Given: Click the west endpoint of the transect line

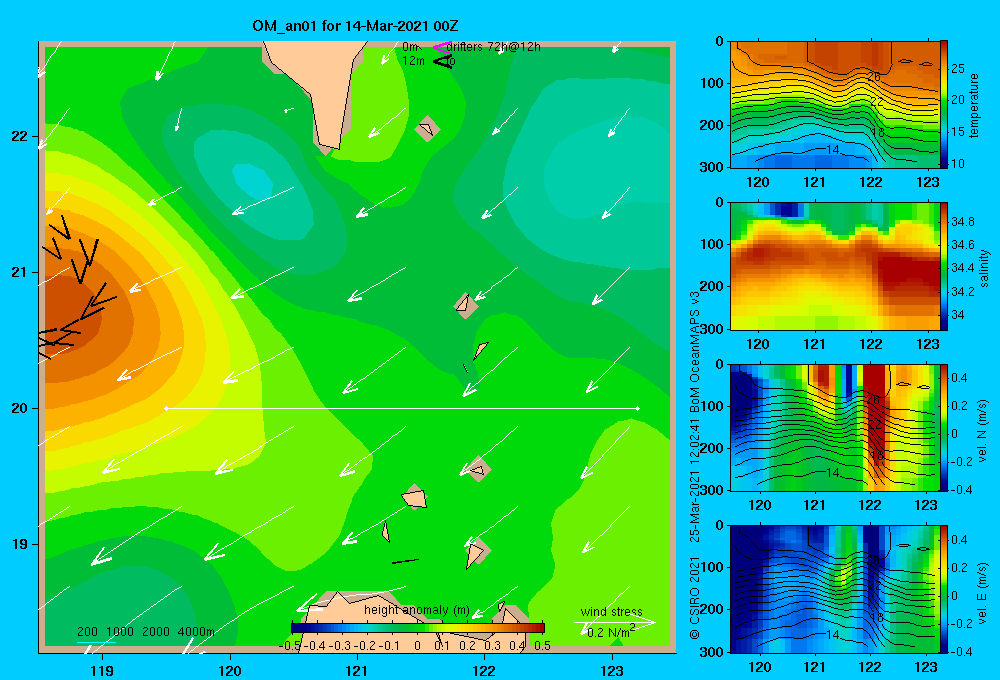Looking at the screenshot, I should (x=166, y=408).
